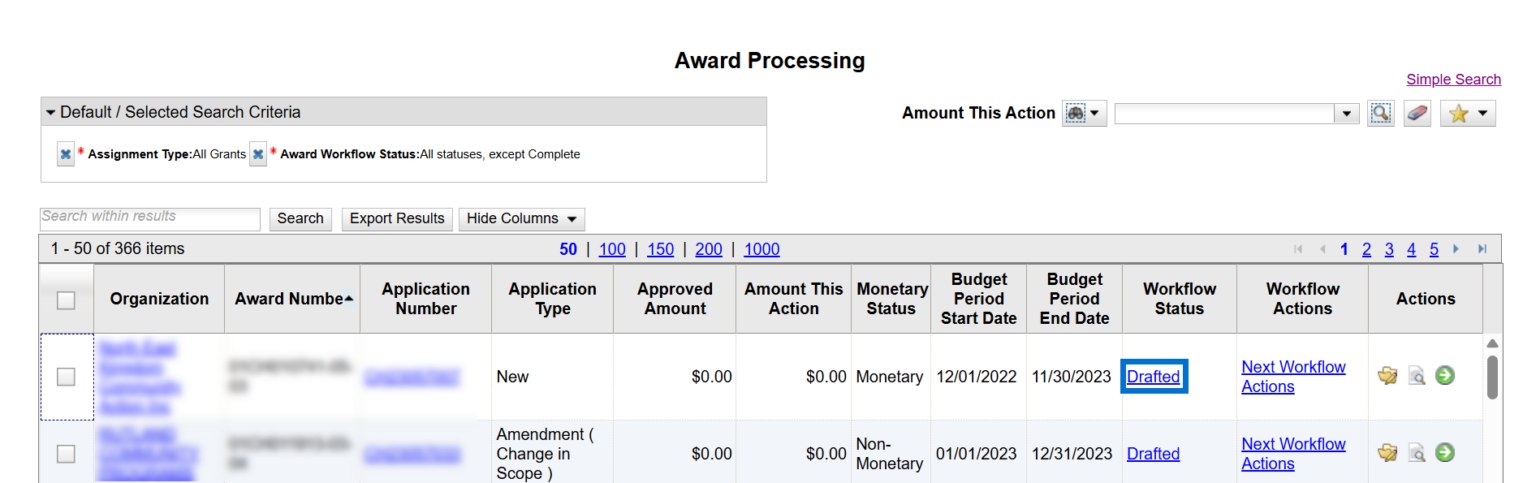
Task: Click the magnifier search icon button
Action: click(1381, 113)
